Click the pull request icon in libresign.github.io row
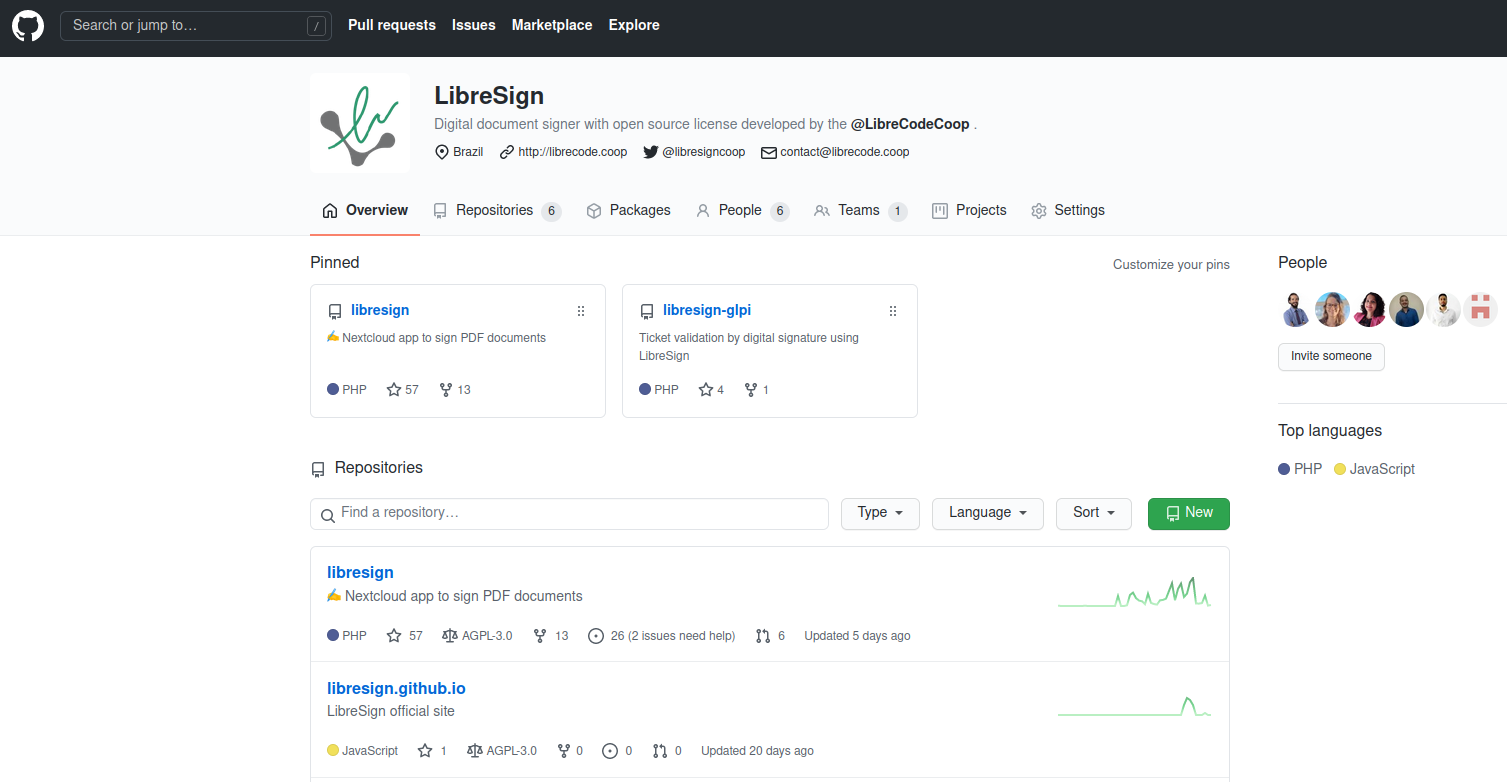The width and height of the screenshot is (1507, 782). 660,751
